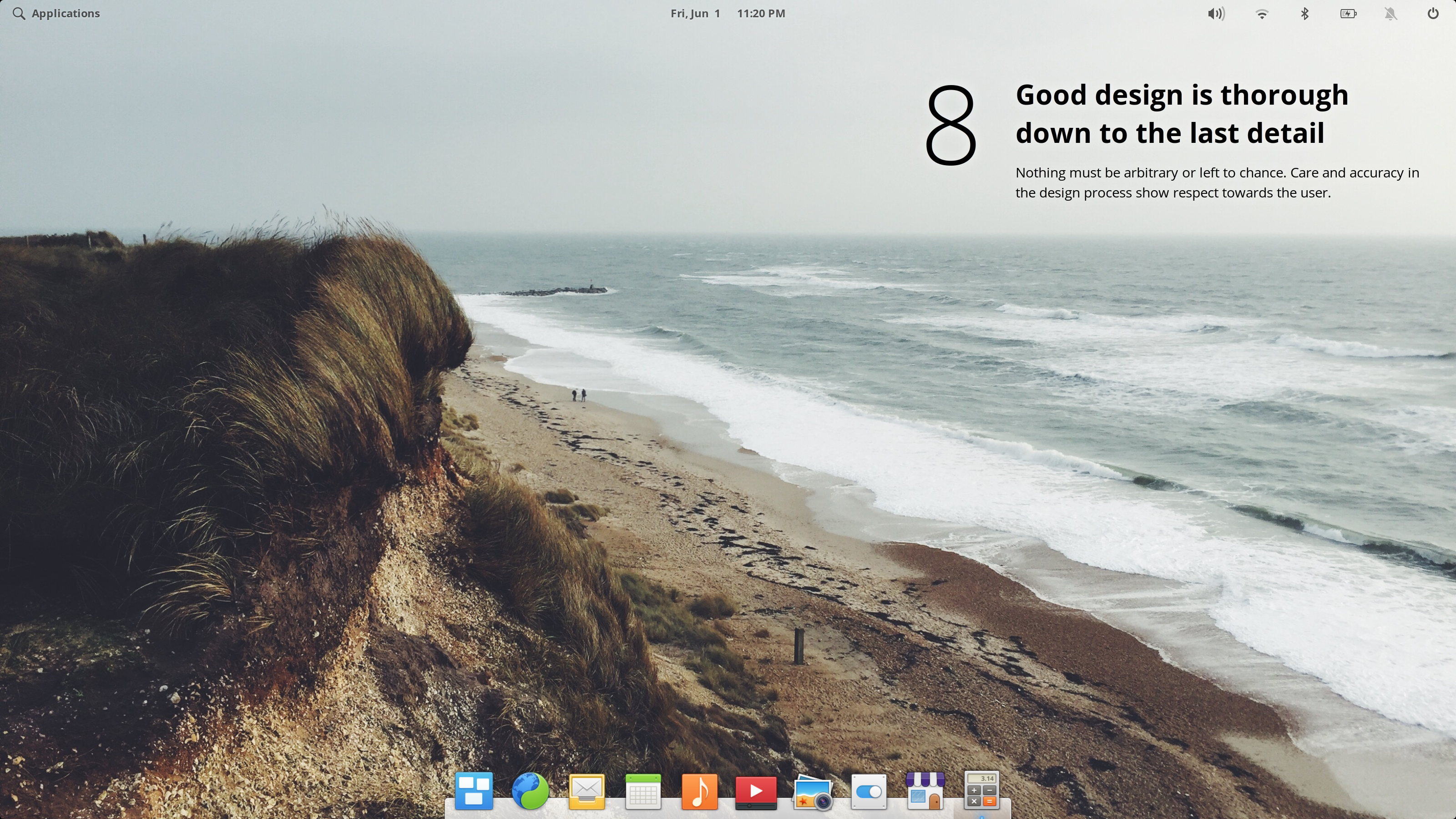This screenshot has height=819, width=1456.
Task: Open the Multitasking View from dock
Action: pos(474,790)
